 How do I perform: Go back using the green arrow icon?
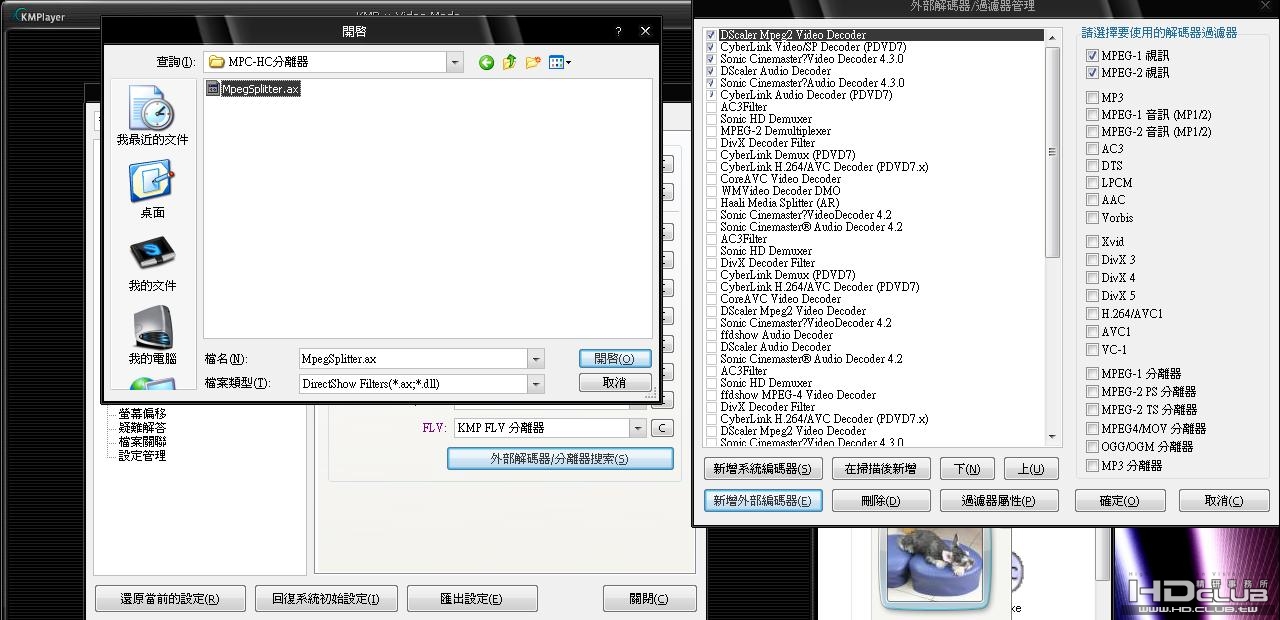[x=486, y=62]
